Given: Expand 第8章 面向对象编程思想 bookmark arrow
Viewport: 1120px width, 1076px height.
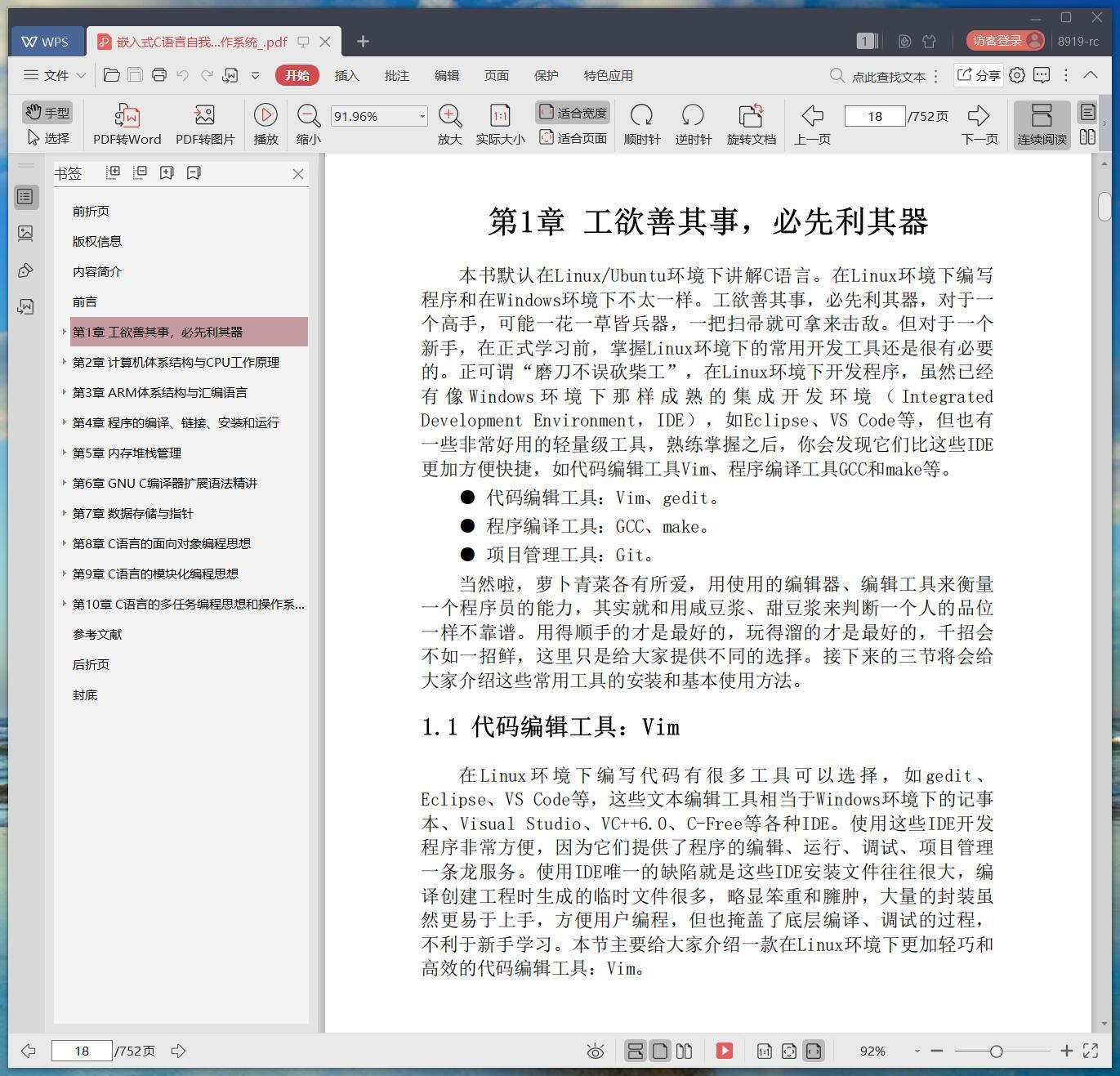Looking at the screenshot, I should coord(65,542).
